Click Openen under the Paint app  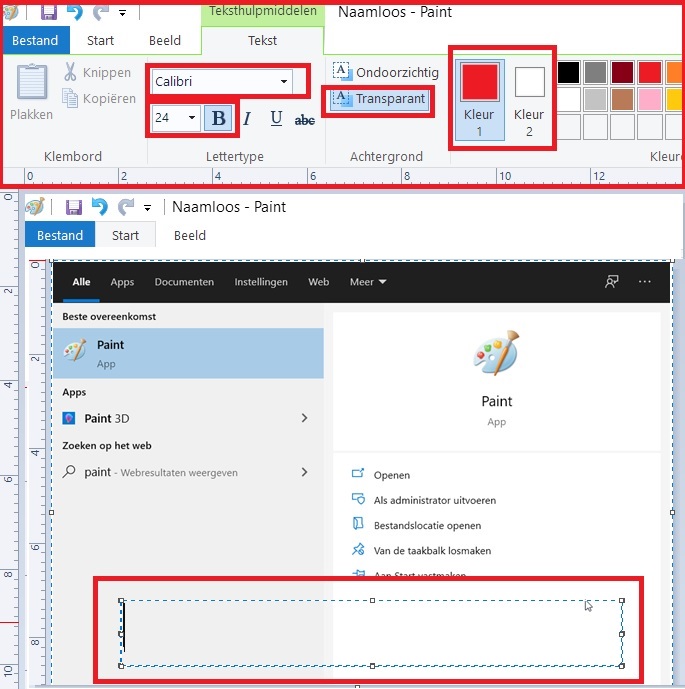[392, 475]
